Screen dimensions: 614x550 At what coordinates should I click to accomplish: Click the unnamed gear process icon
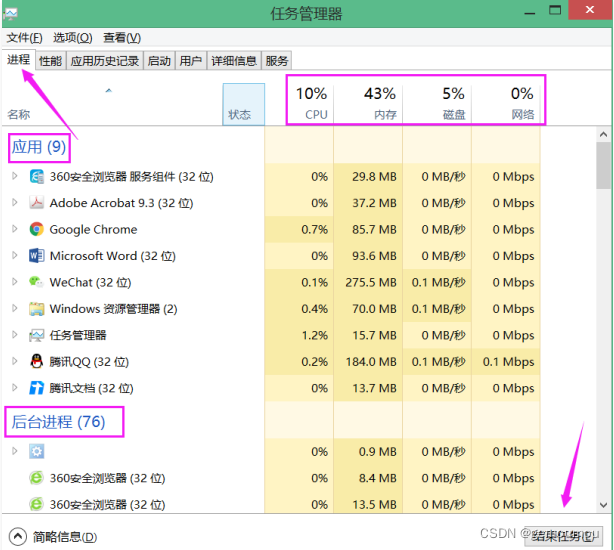(x=36, y=452)
